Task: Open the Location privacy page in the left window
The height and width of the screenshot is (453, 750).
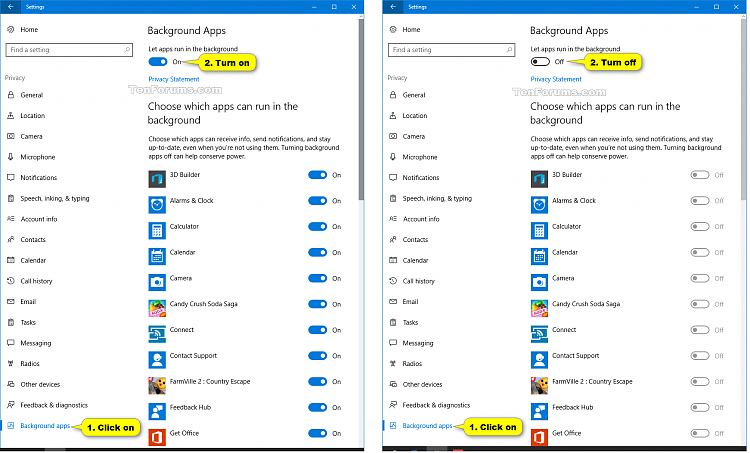Action: pos(33,116)
